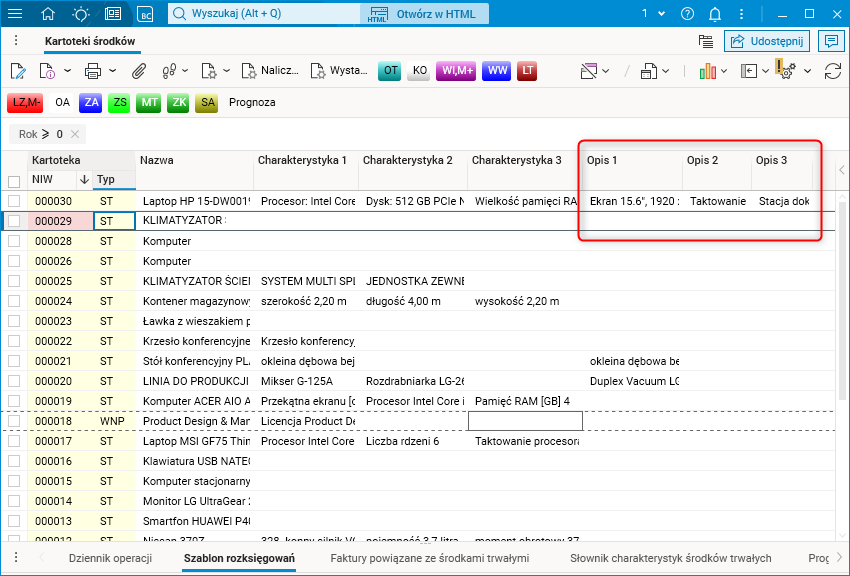
Task: Check the row 000028 checkbox
Action: [x=14, y=241]
